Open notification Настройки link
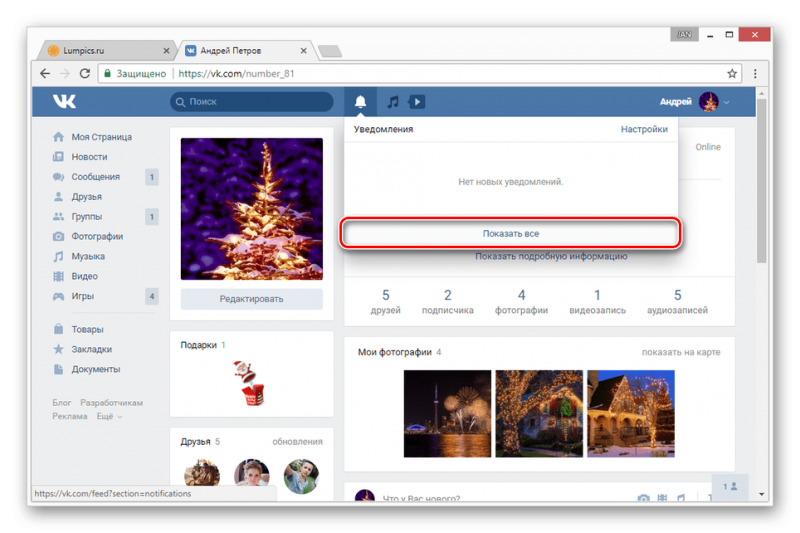The image size is (800, 533). pos(644,129)
